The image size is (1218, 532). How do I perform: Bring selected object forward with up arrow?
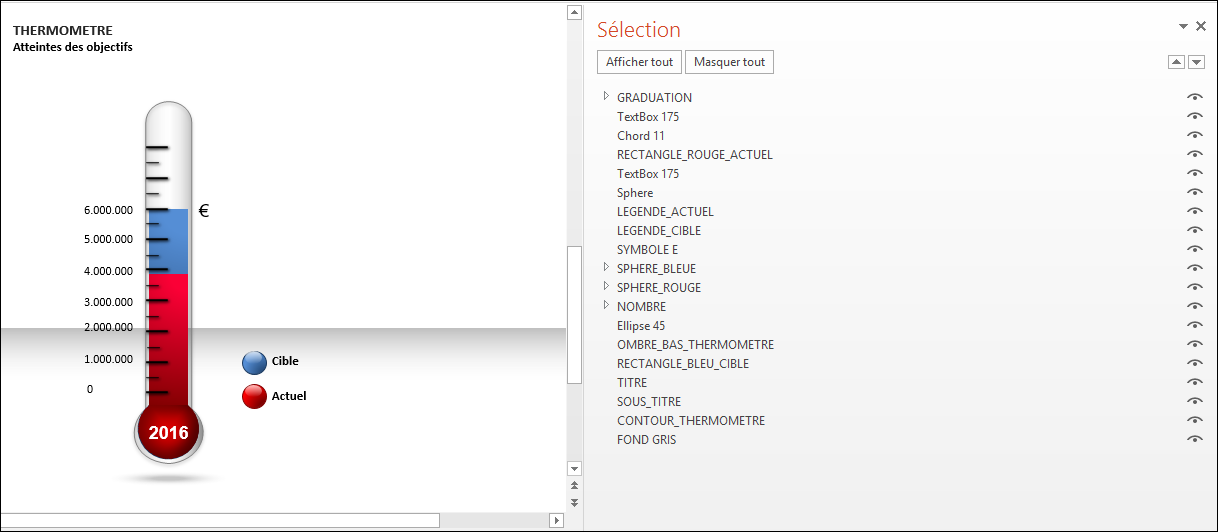pos(1177,62)
